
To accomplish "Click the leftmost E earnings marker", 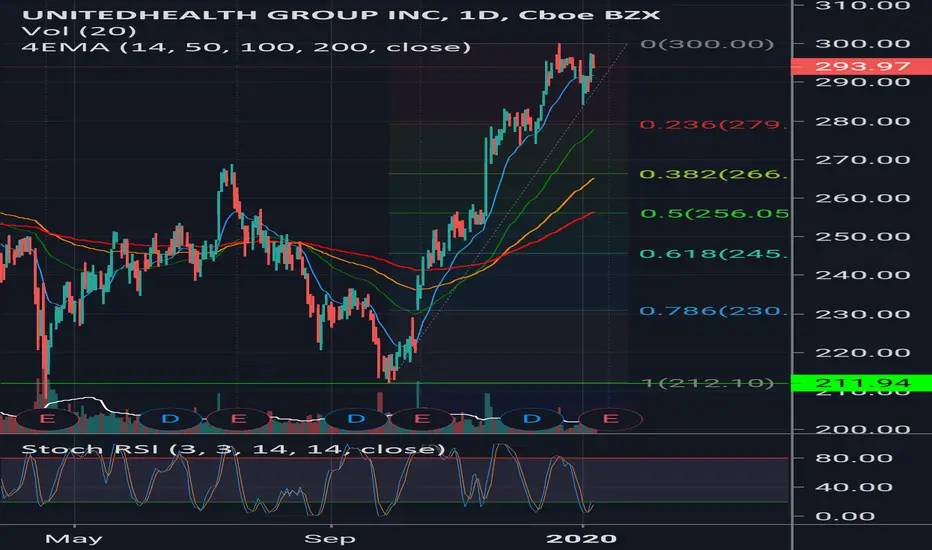I will click(x=46, y=419).
